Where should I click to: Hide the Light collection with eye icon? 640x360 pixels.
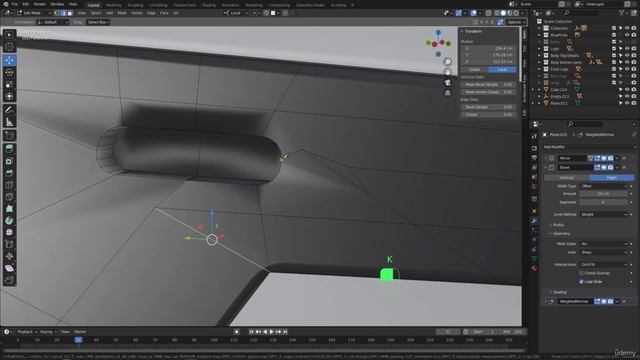627,49
